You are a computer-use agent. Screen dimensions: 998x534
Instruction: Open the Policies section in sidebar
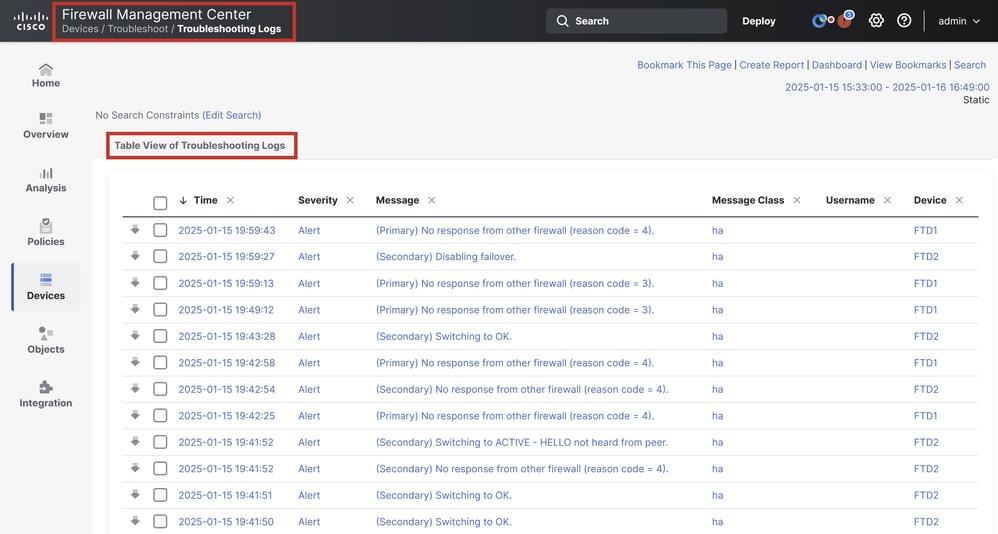tap(46, 233)
